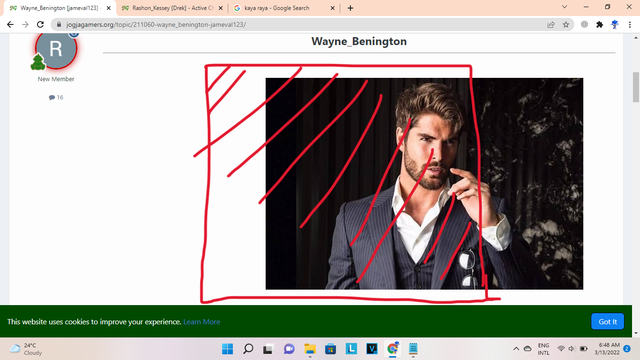
Task: Open Chrome from the taskbar
Action: (392, 349)
